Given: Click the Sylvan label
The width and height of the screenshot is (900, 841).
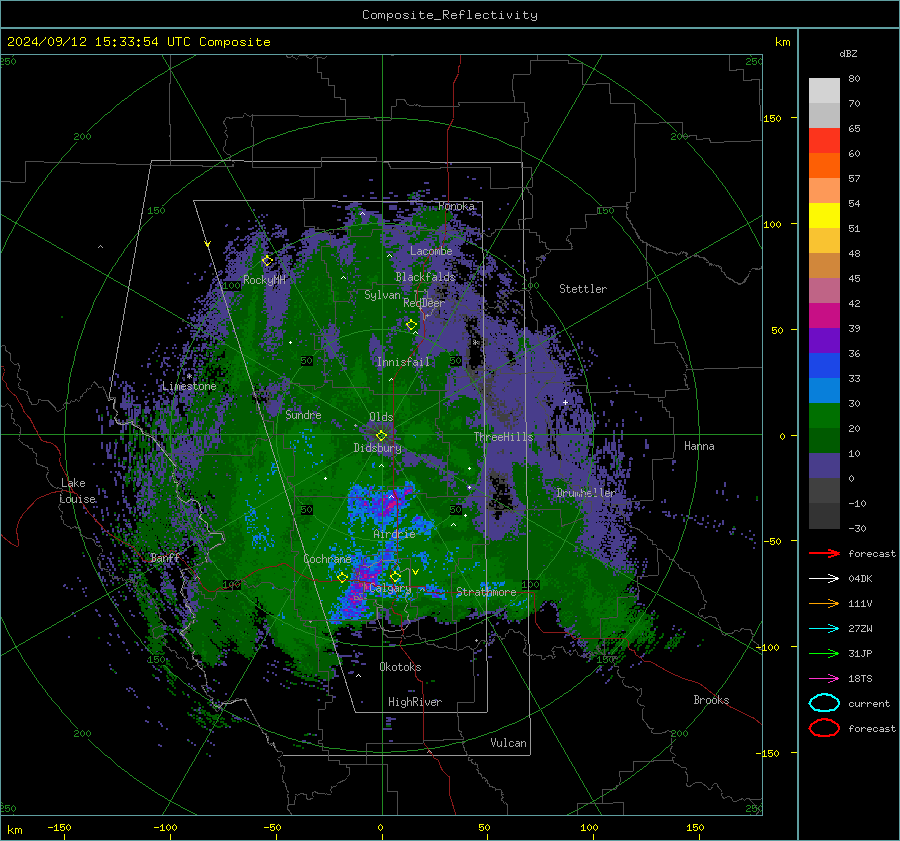Looking at the screenshot, I should click(x=382, y=294).
